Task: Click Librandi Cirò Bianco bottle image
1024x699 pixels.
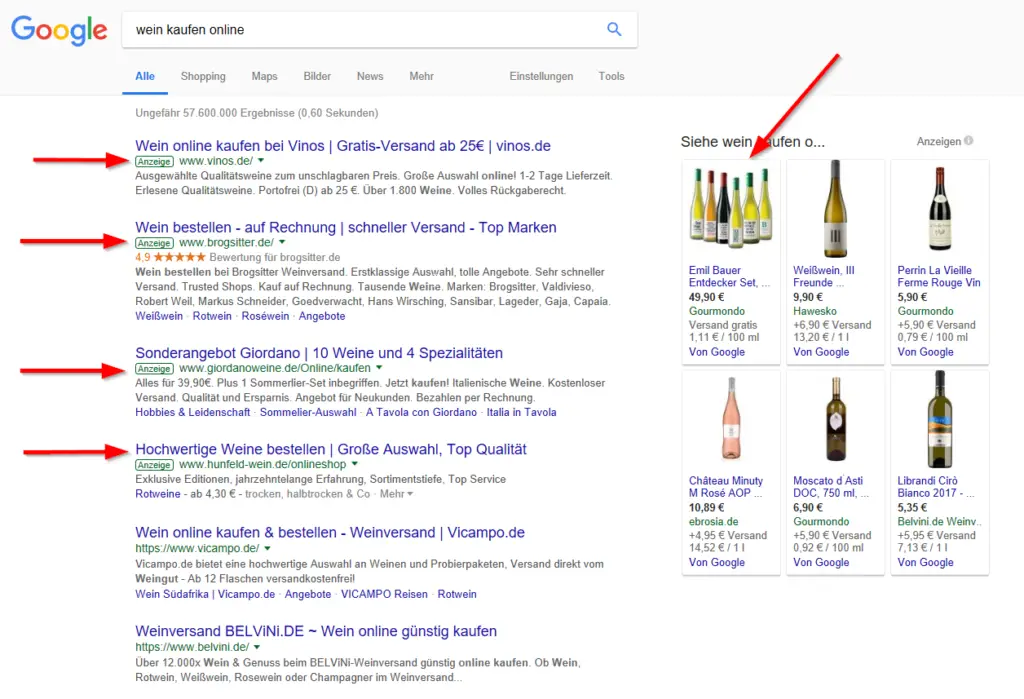Action: [940, 419]
